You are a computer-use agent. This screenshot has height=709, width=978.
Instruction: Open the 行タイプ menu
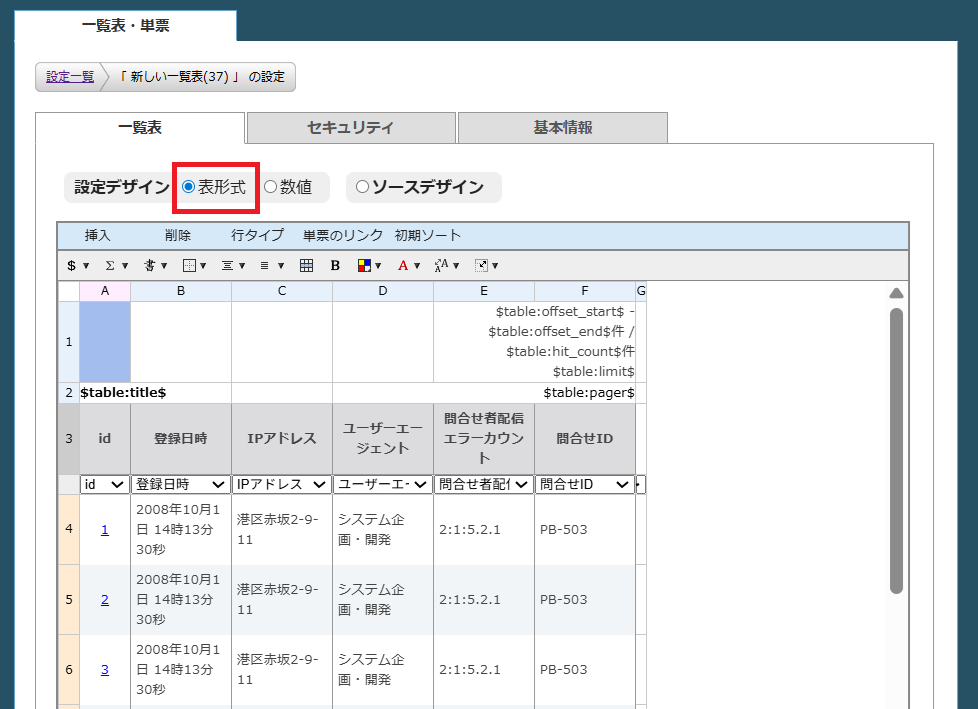(x=257, y=236)
